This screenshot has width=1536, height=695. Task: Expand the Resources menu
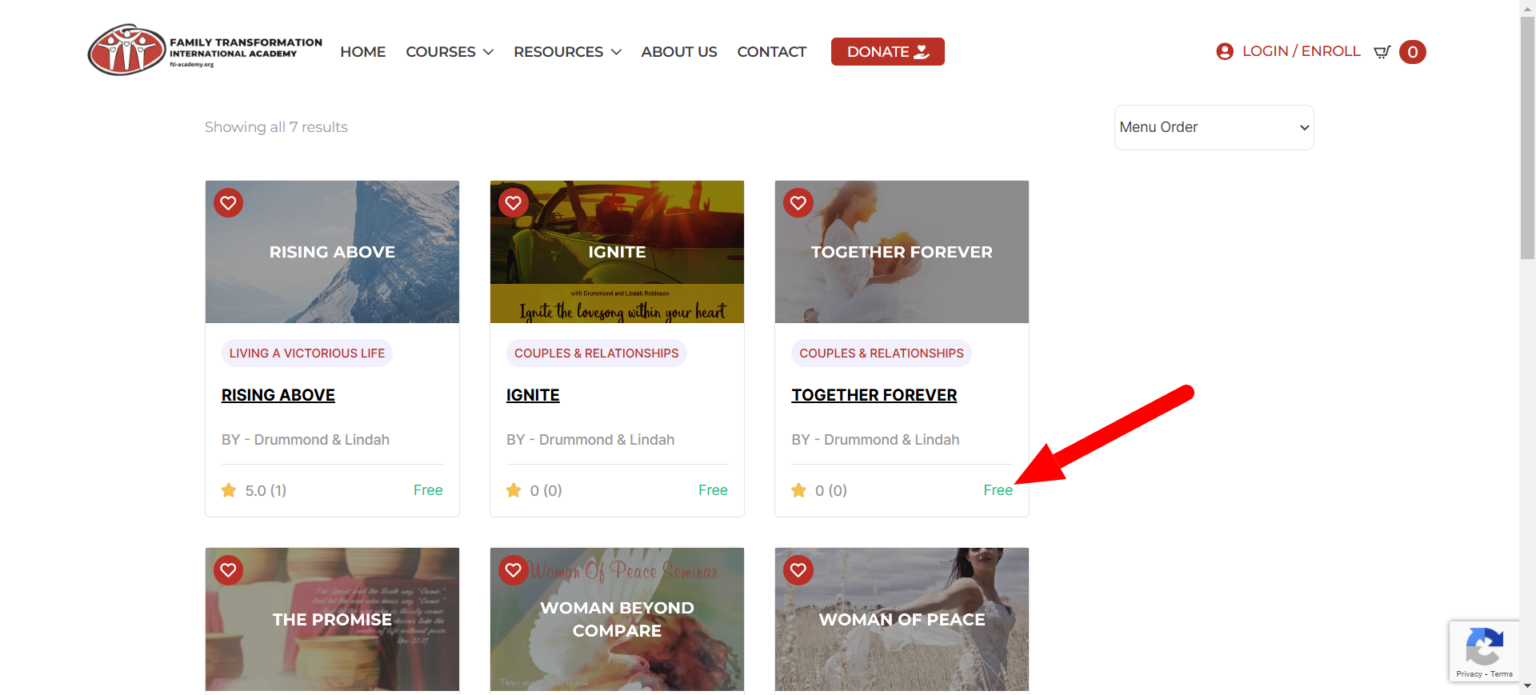pyautogui.click(x=567, y=52)
